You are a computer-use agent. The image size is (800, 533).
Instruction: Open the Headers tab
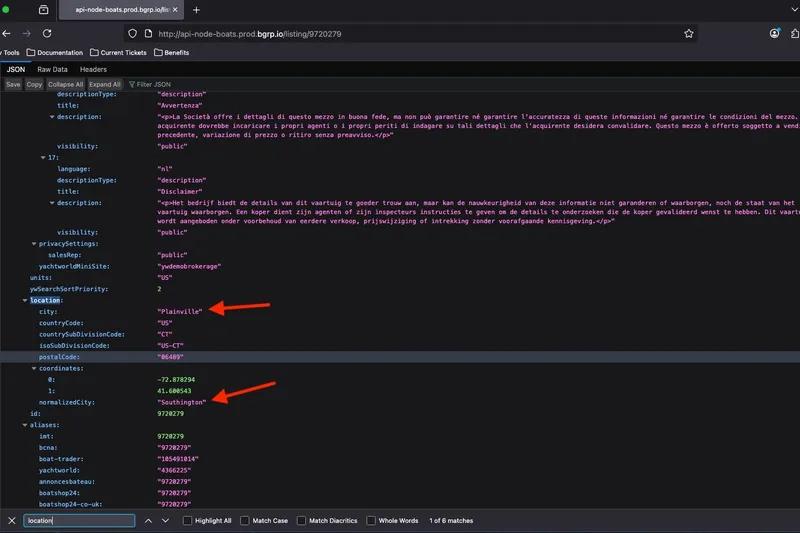coord(93,69)
